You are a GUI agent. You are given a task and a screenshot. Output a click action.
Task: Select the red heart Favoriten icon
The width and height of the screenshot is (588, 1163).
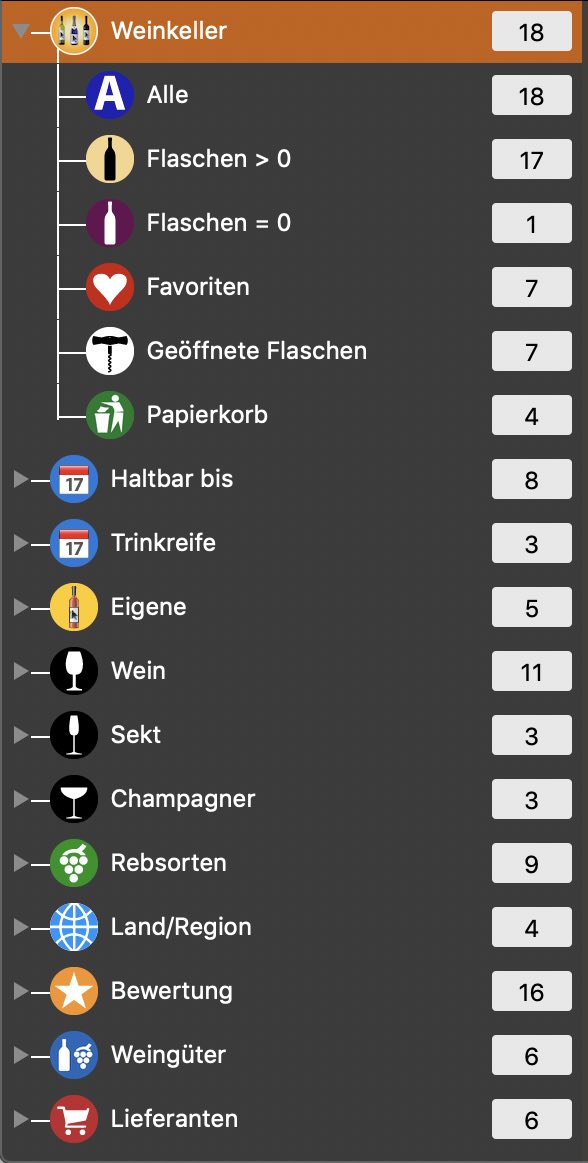110,287
